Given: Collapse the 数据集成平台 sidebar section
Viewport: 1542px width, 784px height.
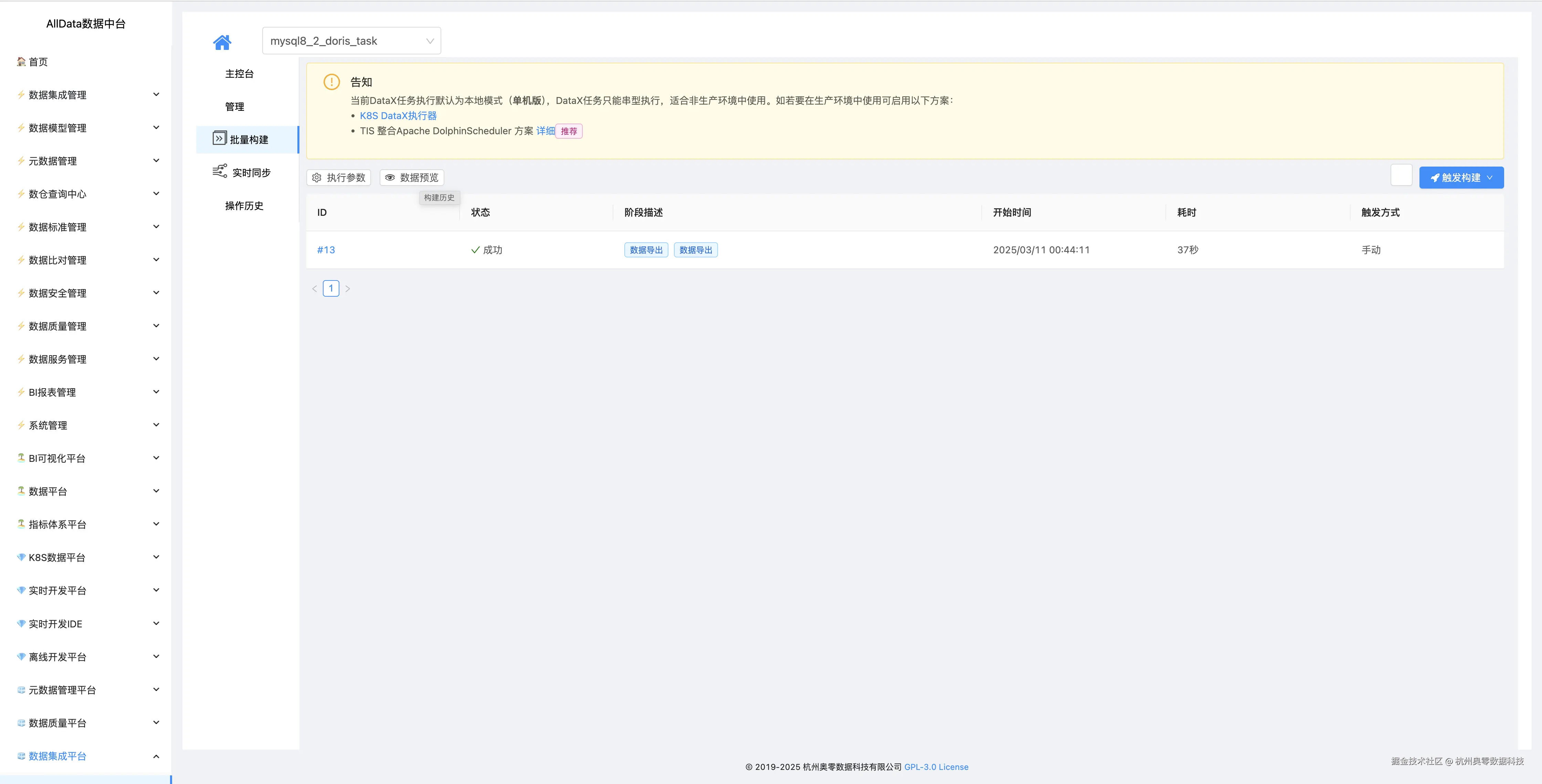Looking at the screenshot, I should 156,756.
